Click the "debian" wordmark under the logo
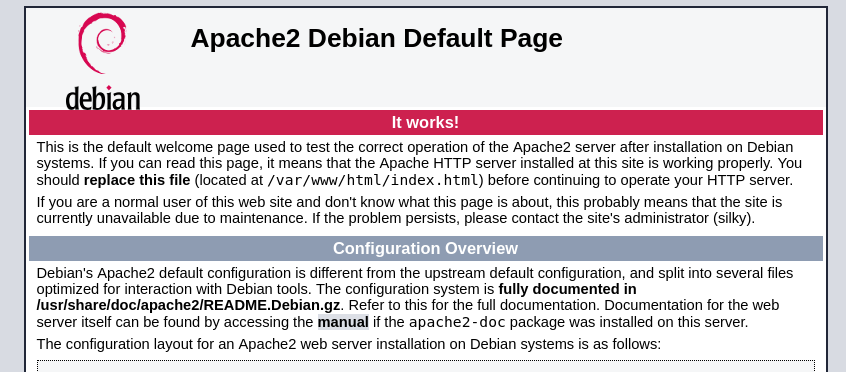 pos(103,98)
